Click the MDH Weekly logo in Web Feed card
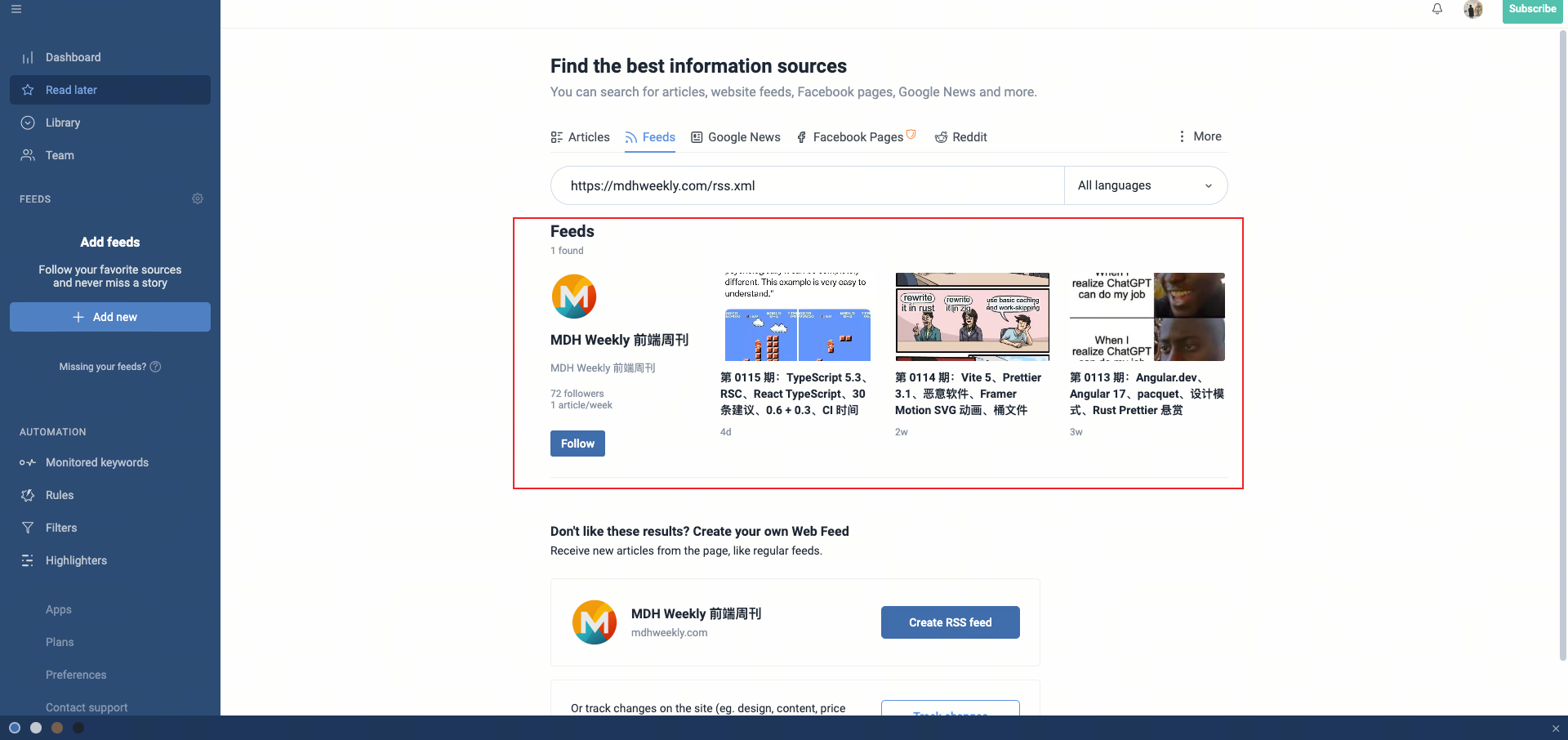 [595, 622]
